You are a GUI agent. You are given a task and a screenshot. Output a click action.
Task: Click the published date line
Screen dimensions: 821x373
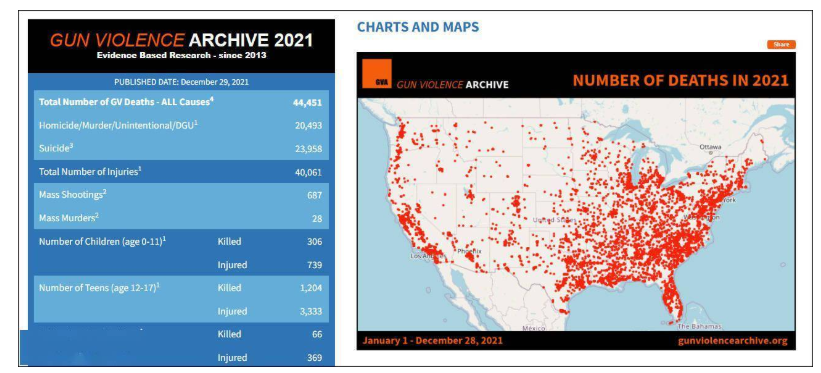pyautogui.click(x=181, y=82)
